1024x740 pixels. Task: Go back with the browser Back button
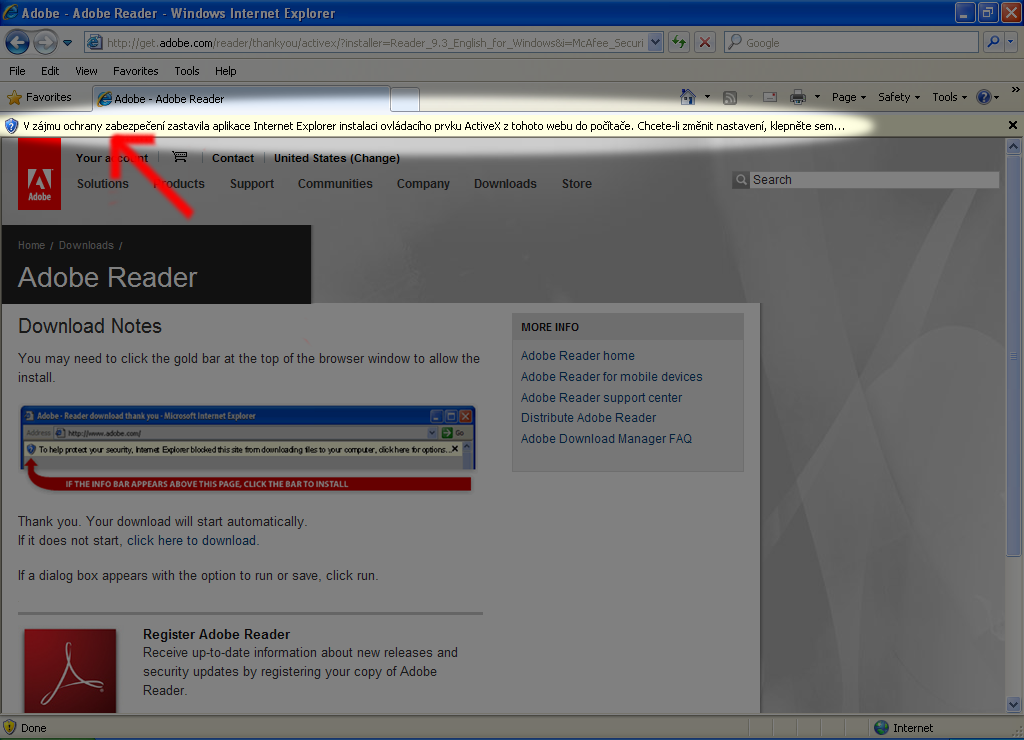[18, 43]
